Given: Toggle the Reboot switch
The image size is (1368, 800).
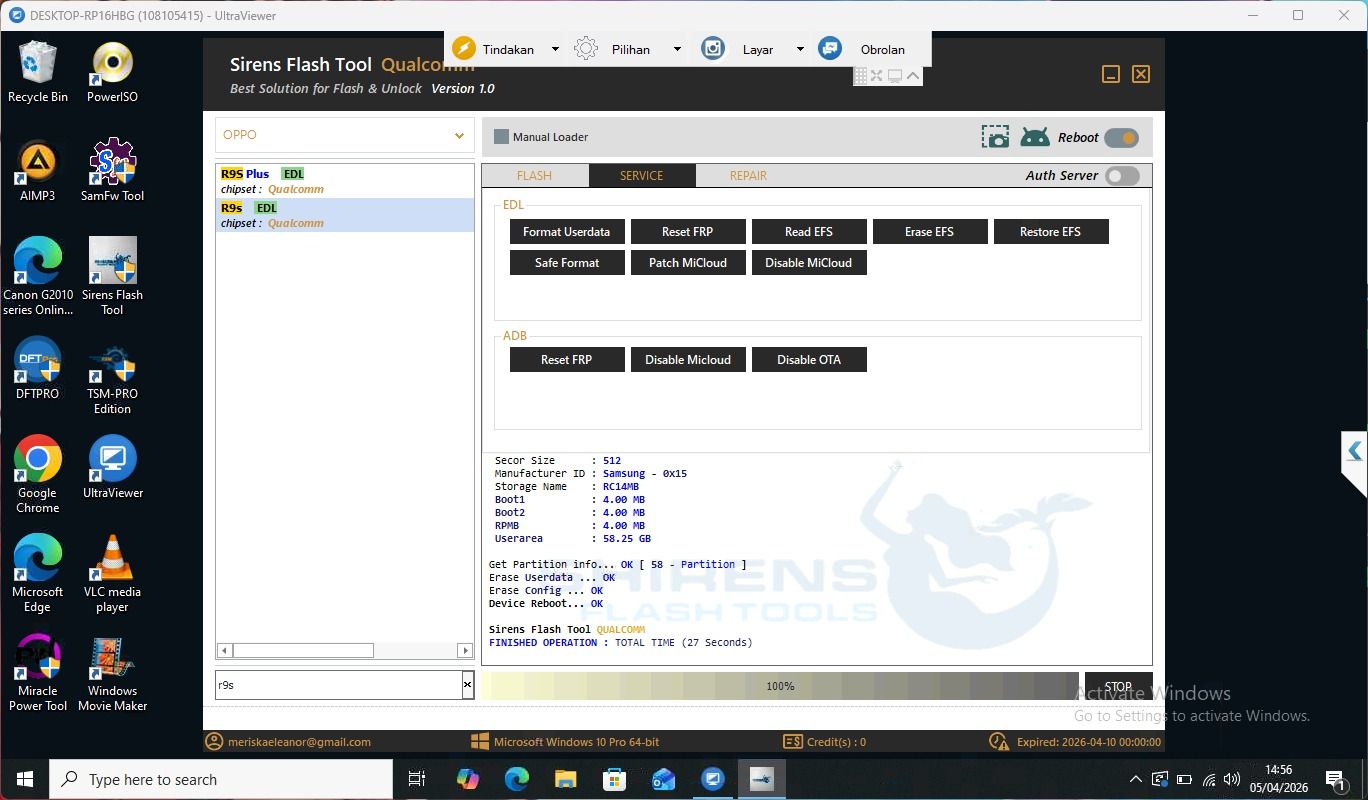Looking at the screenshot, I should click(1121, 138).
